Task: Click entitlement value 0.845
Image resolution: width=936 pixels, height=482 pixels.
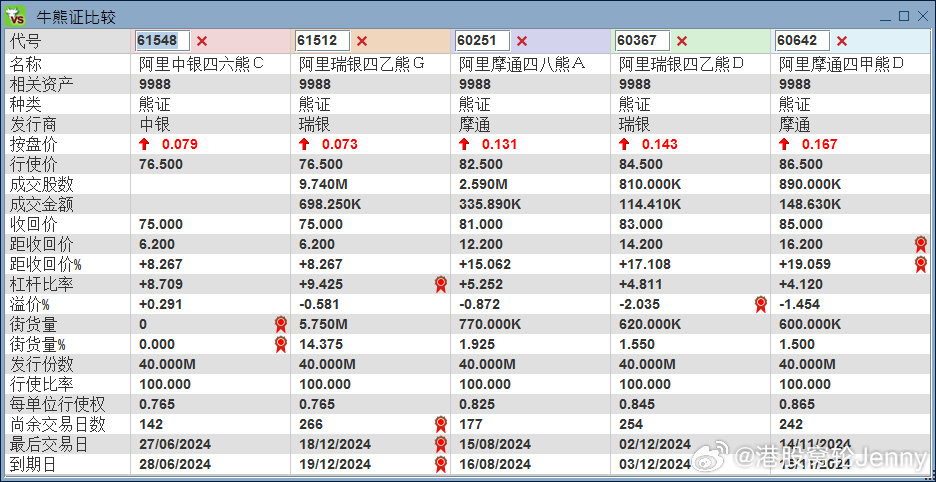Action: [636, 405]
